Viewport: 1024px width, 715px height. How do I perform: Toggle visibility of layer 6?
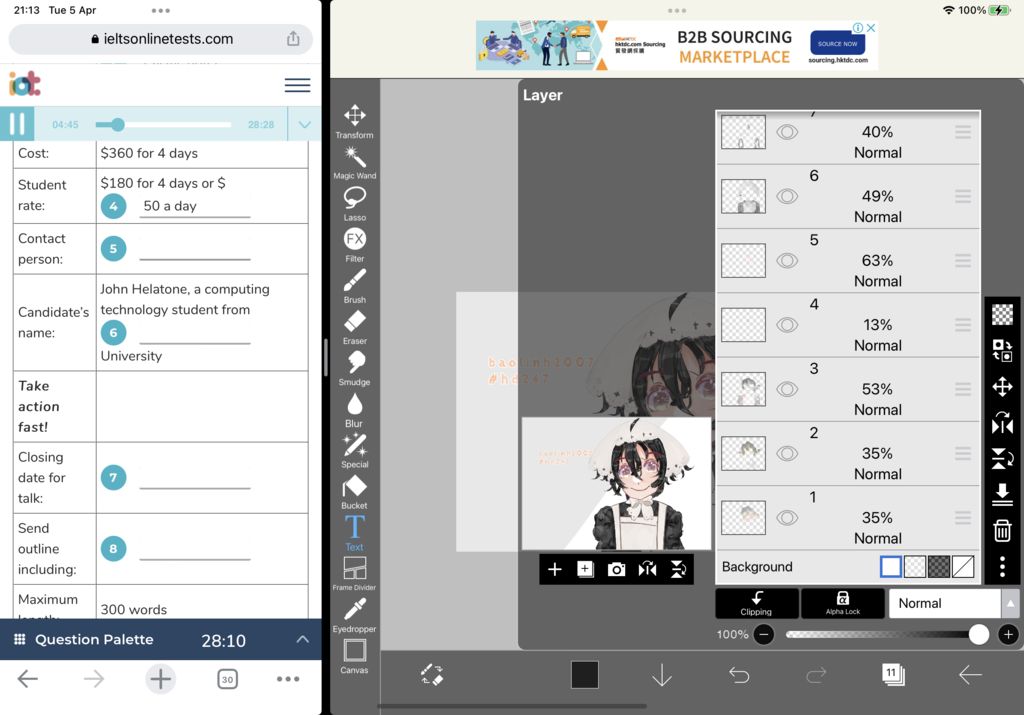[x=787, y=196]
